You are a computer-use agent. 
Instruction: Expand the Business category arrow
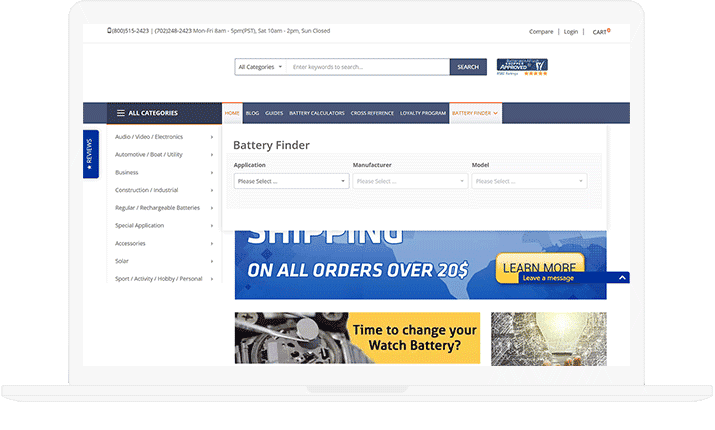click(x=212, y=172)
